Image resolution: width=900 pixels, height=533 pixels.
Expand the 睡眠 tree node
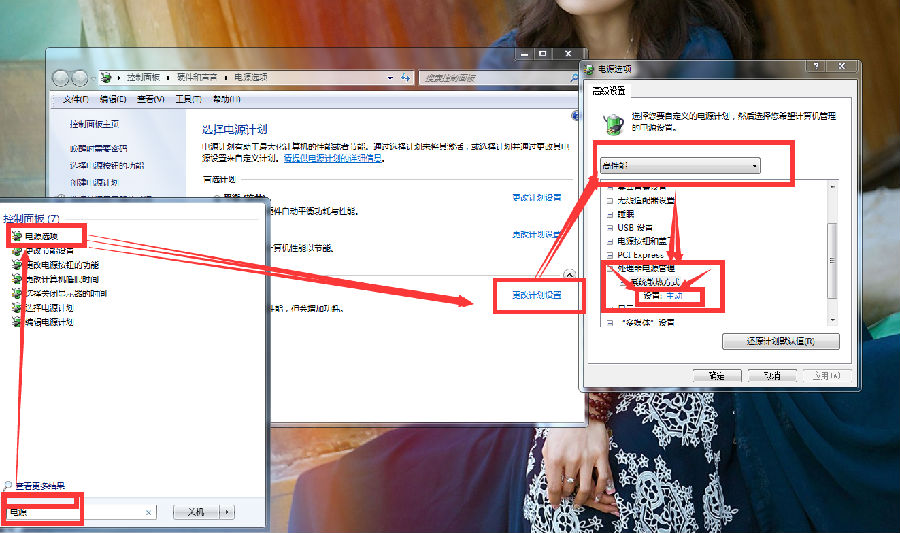(609, 213)
